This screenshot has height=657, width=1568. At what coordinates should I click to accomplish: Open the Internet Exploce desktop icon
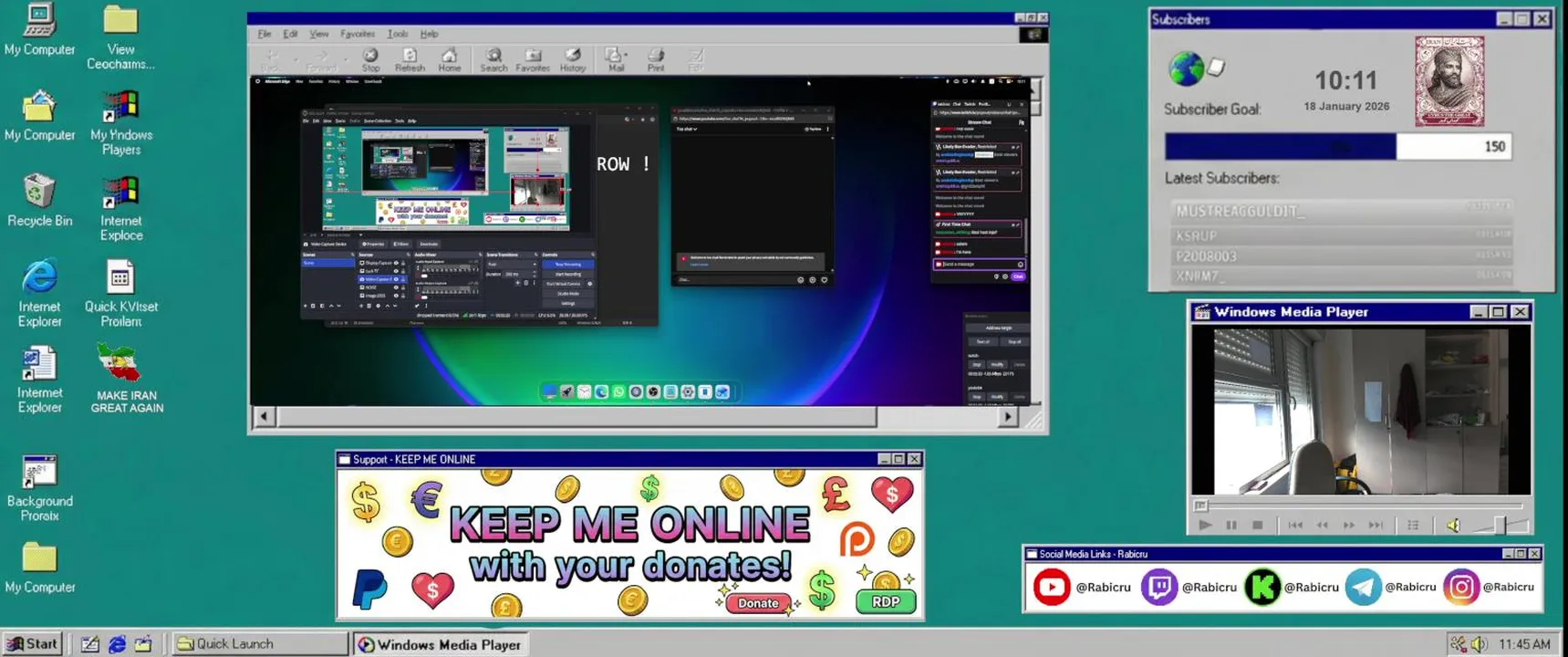pos(120,209)
